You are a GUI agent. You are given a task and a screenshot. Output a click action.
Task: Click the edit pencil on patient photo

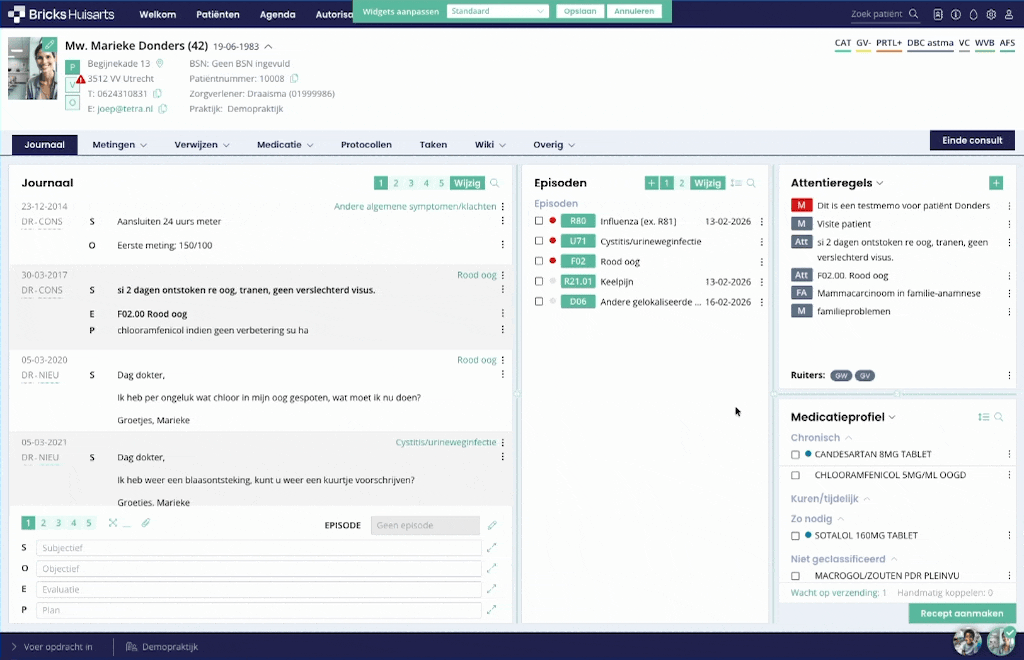pos(49,45)
